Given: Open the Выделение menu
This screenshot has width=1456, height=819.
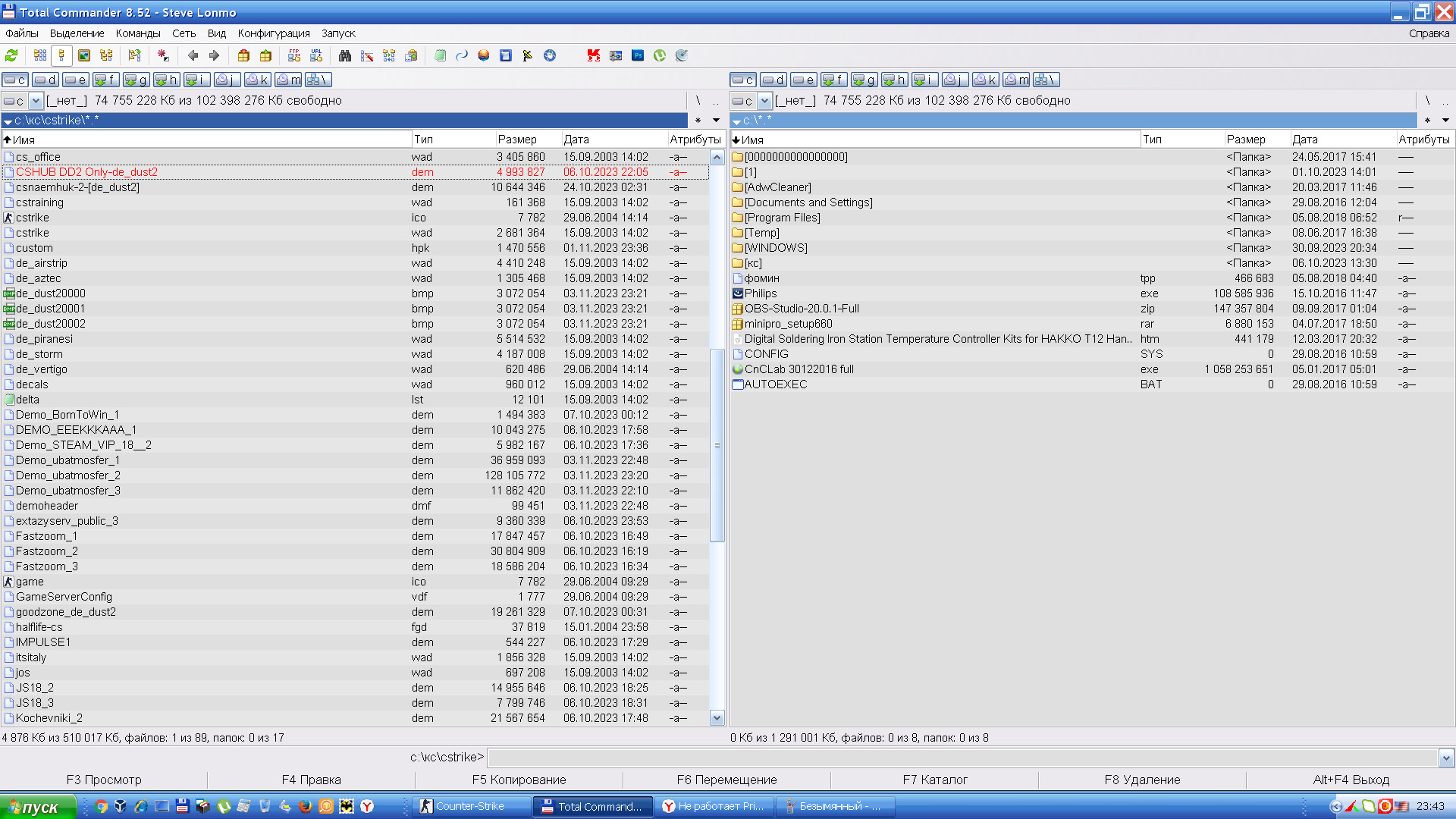Looking at the screenshot, I should pos(77,33).
